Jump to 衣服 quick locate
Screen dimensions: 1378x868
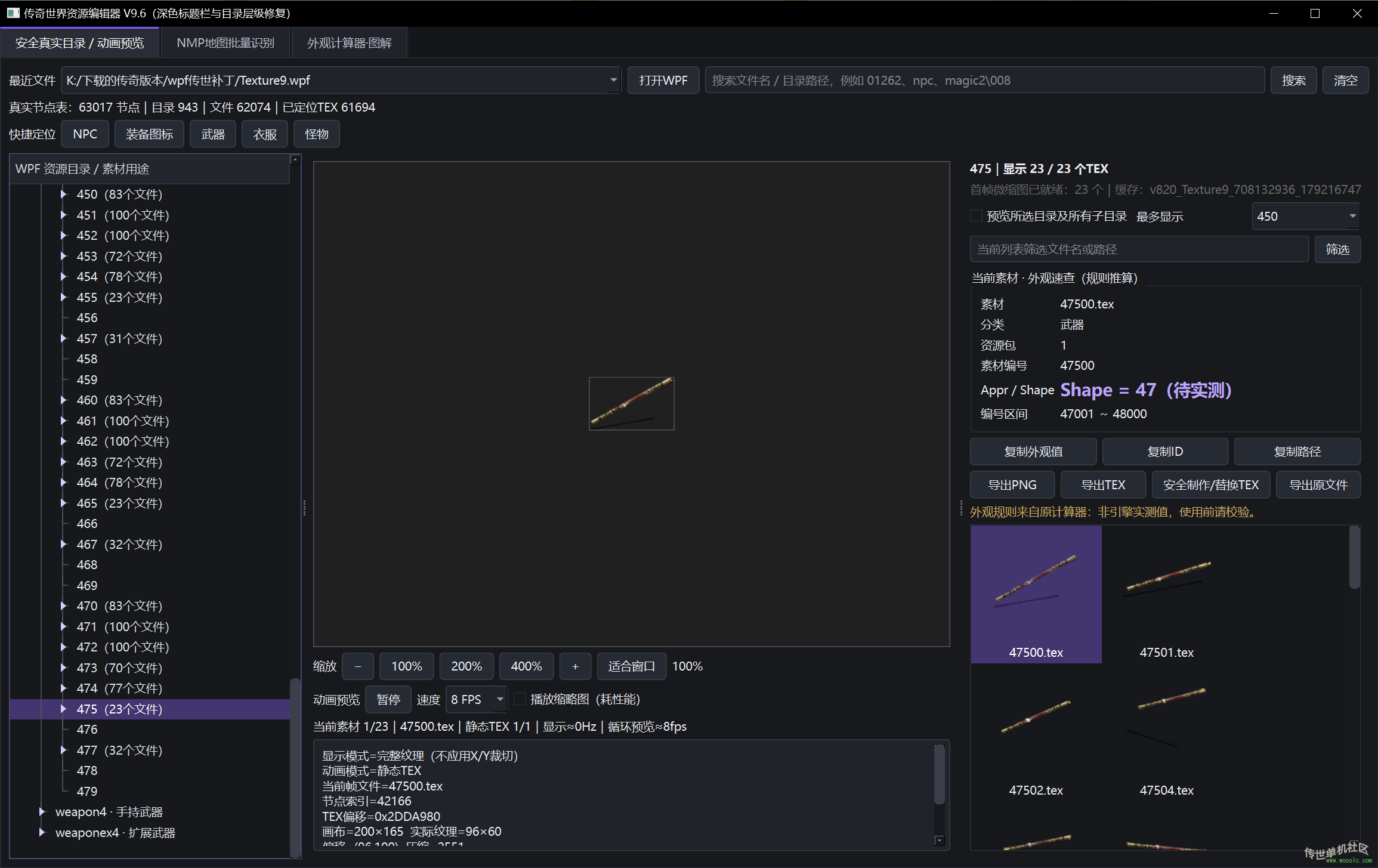pos(265,134)
